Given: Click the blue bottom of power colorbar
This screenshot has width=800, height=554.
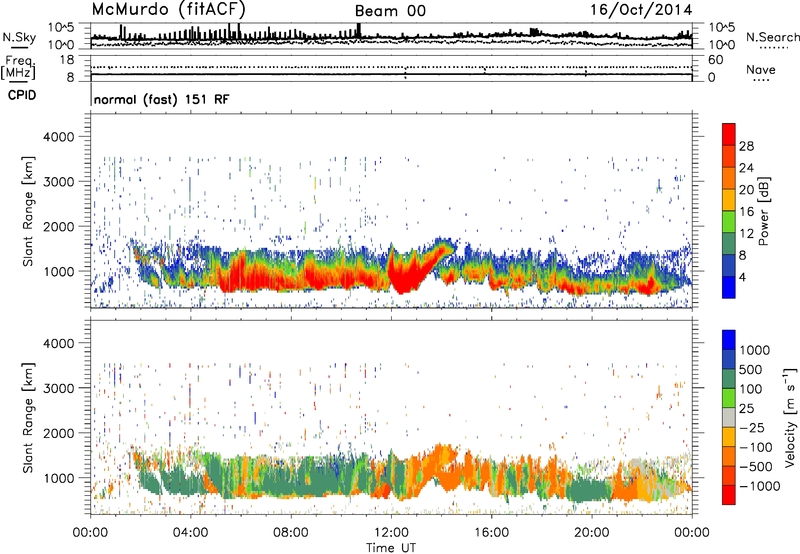Looking at the screenshot, I should coord(729,287).
